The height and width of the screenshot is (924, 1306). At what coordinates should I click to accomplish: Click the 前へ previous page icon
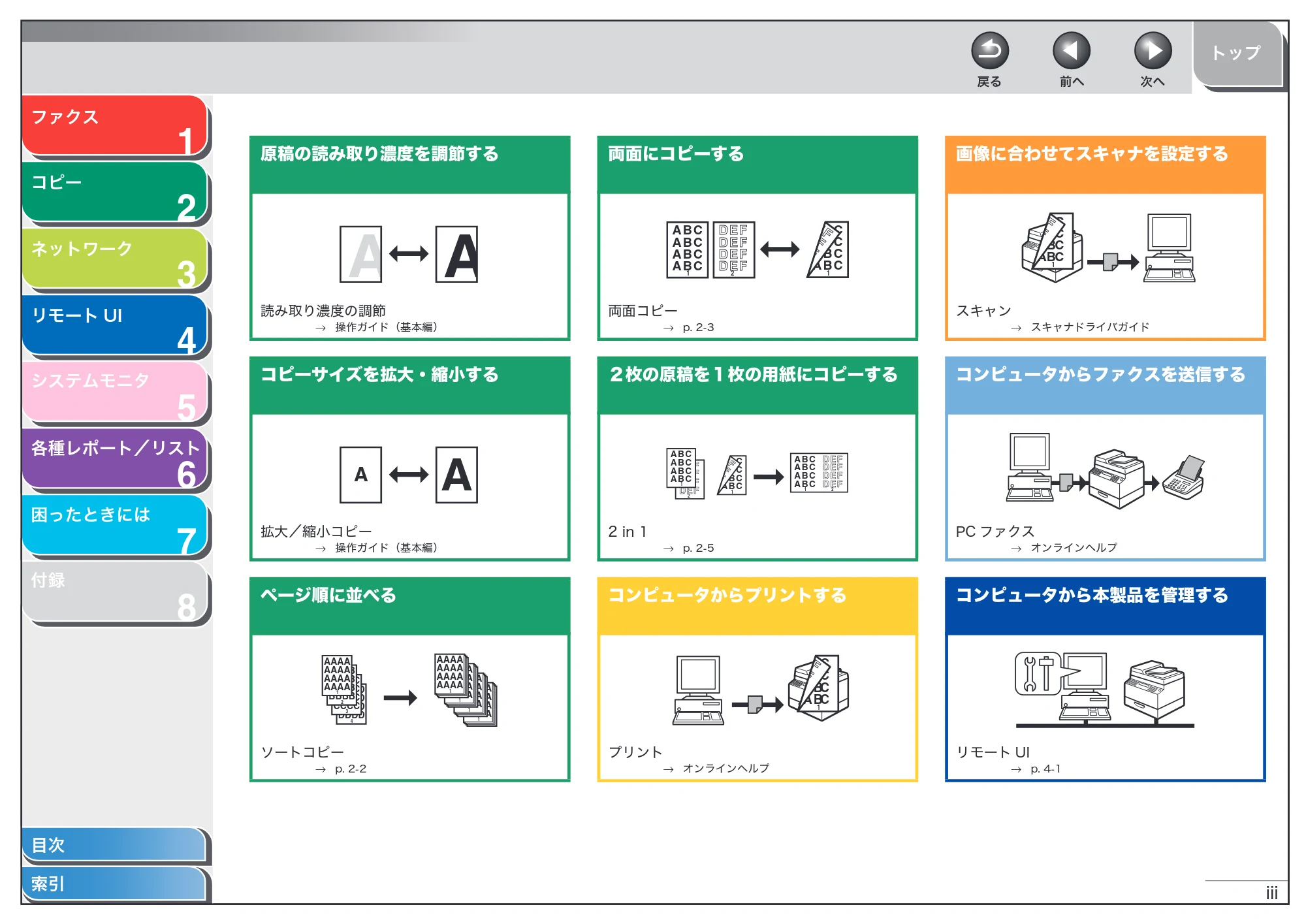click(x=1071, y=51)
